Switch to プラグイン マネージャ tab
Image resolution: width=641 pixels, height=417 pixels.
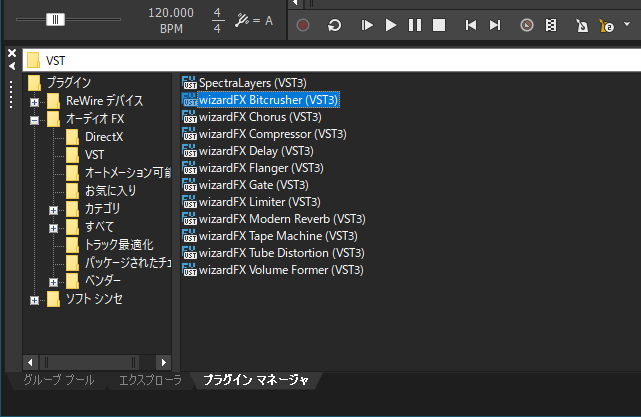coord(256,380)
